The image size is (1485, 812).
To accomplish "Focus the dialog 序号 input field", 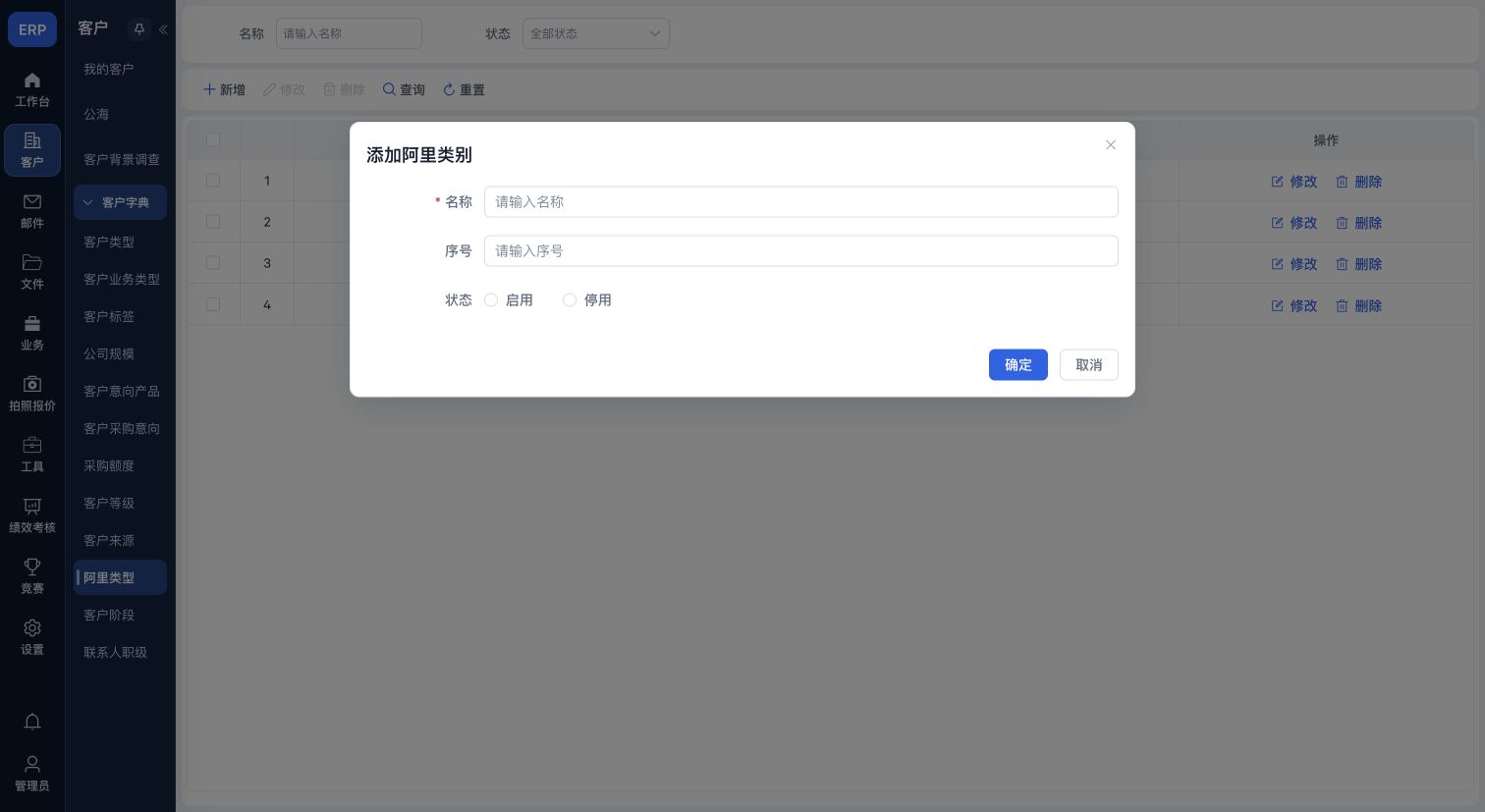I will [801, 250].
